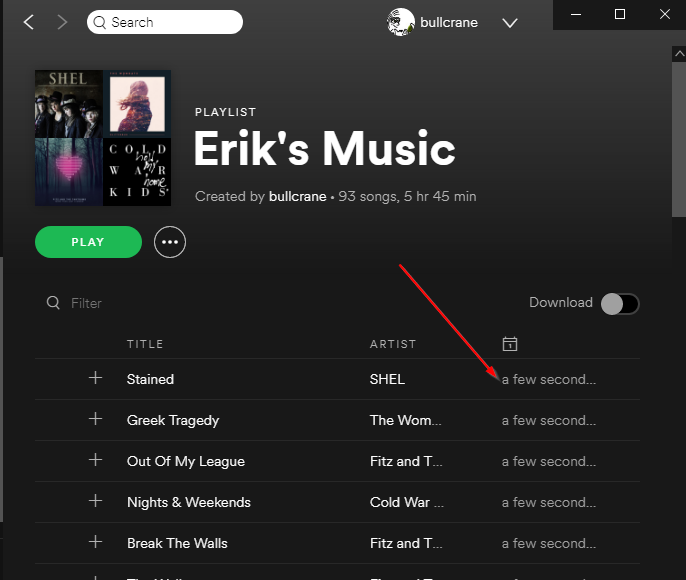Viewport: 686px width, 580px height.
Task: Click the plus icon next to Stained
Action: point(95,377)
